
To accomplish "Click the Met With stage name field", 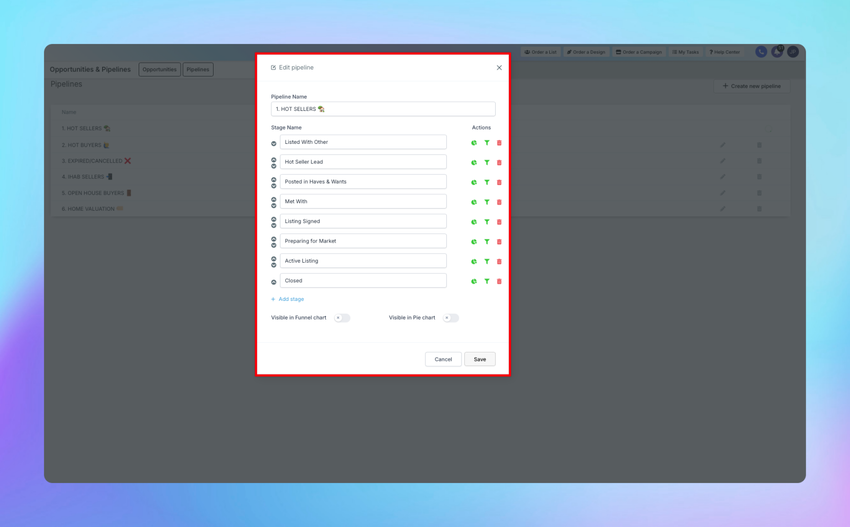I will pyautogui.click(x=363, y=201).
